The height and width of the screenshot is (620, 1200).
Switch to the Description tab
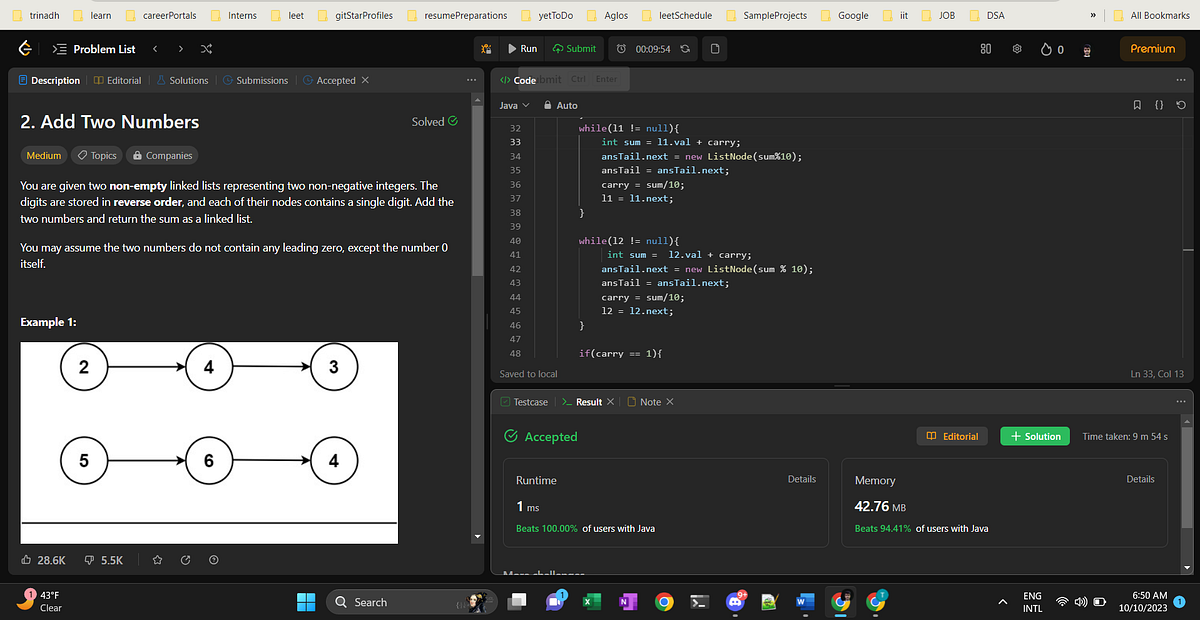(x=49, y=80)
